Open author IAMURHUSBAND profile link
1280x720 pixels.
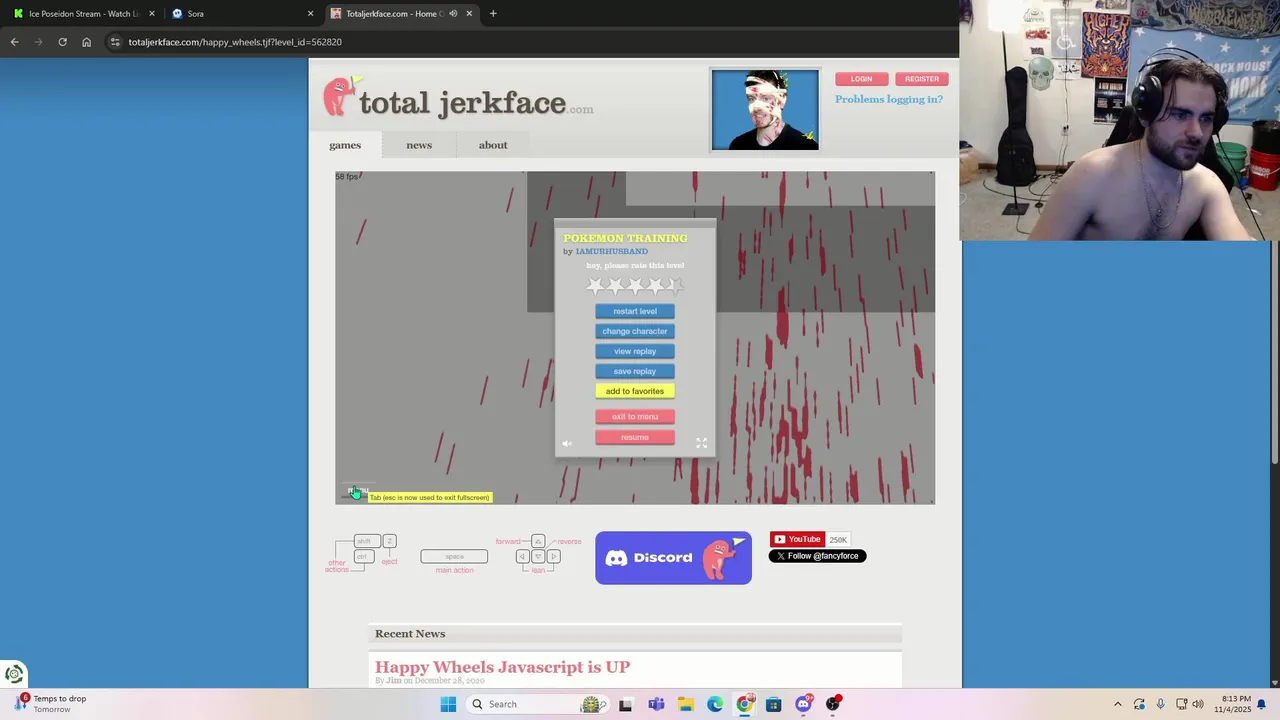pos(611,251)
